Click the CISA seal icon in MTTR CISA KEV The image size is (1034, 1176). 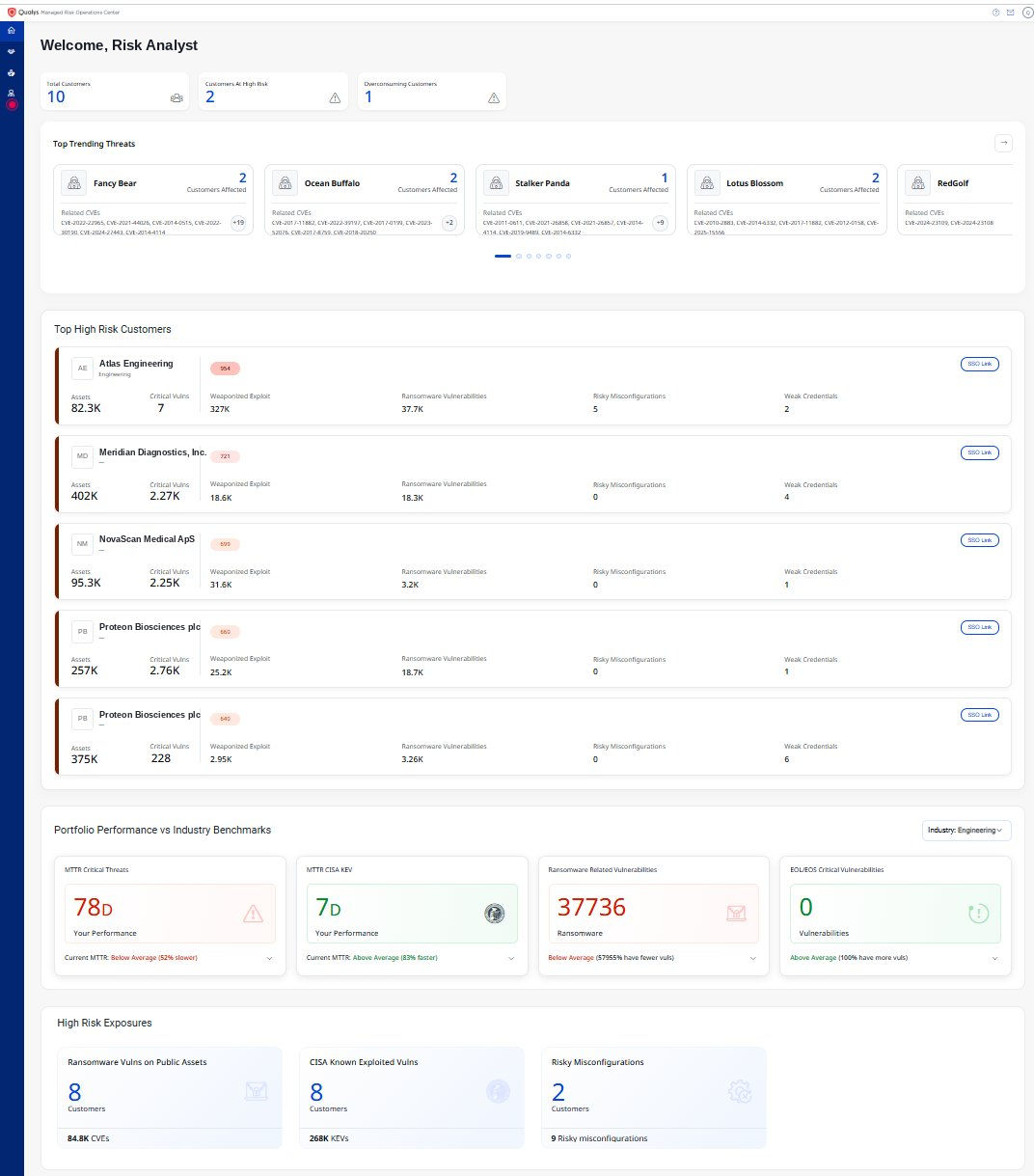[494, 914]
